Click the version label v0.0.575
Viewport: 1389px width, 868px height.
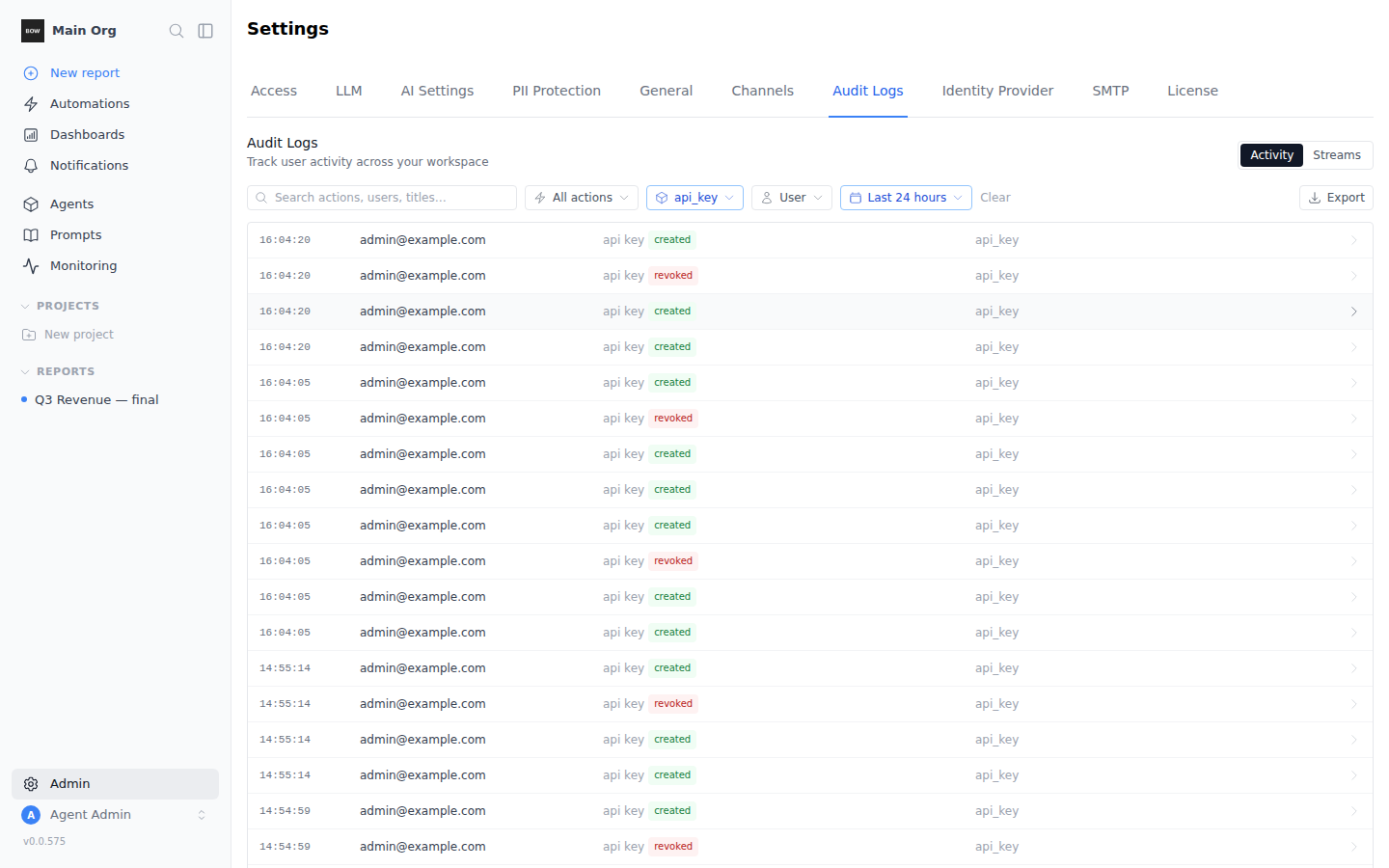click(44, 842)
